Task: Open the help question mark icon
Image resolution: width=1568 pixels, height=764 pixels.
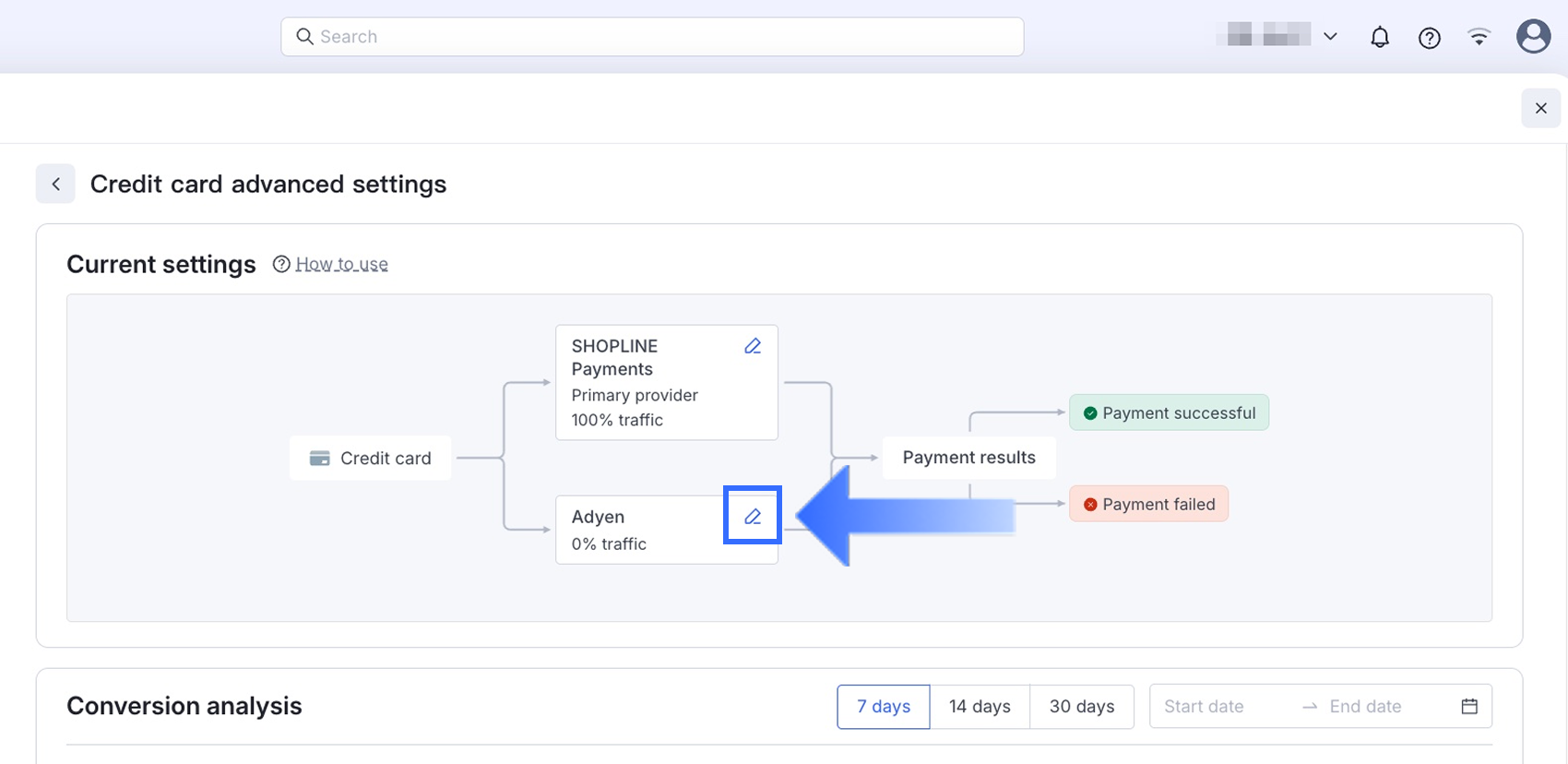Action: (1430, 38)
